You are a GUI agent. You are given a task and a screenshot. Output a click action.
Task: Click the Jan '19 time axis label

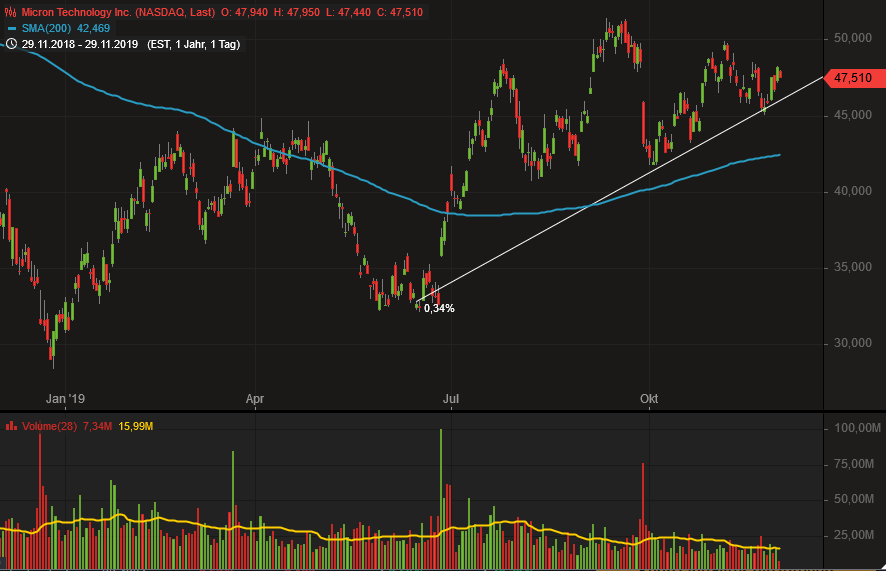[x=65, y=399]
